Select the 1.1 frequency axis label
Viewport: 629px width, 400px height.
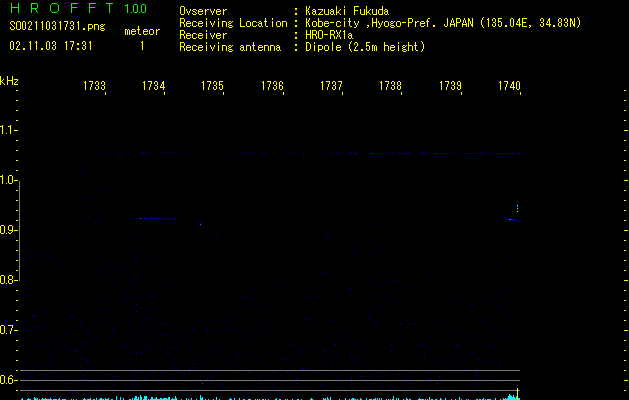9,130
